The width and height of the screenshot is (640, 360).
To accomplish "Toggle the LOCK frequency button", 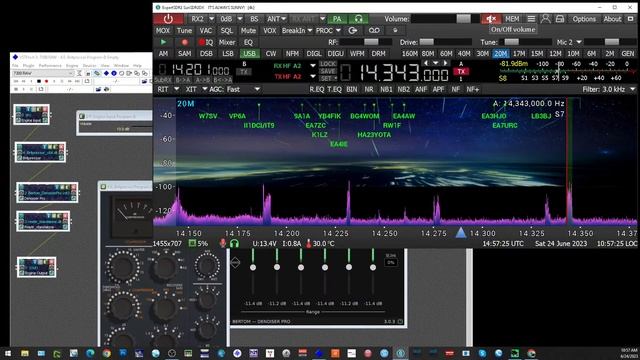I will (x=328, y=64).
